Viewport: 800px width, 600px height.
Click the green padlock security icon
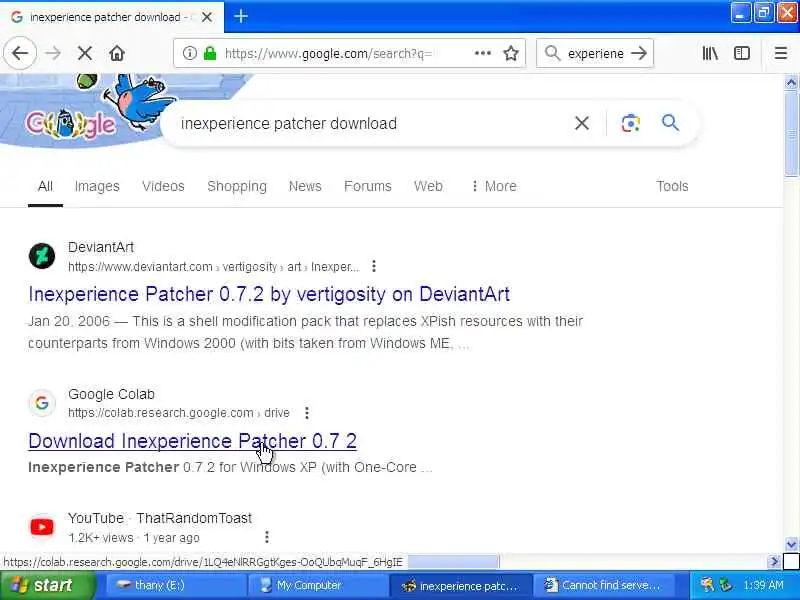tap(210, 53)
